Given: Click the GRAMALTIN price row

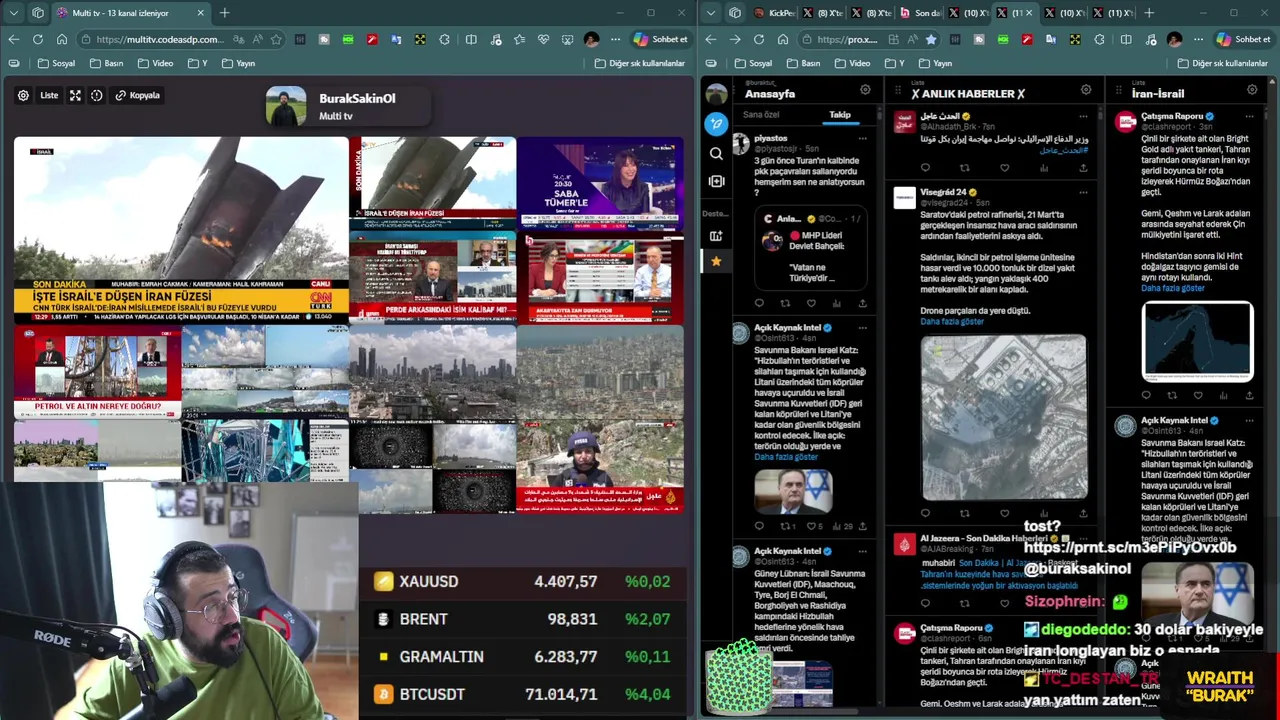Looking at the screenshot, I should coord(523,656).
